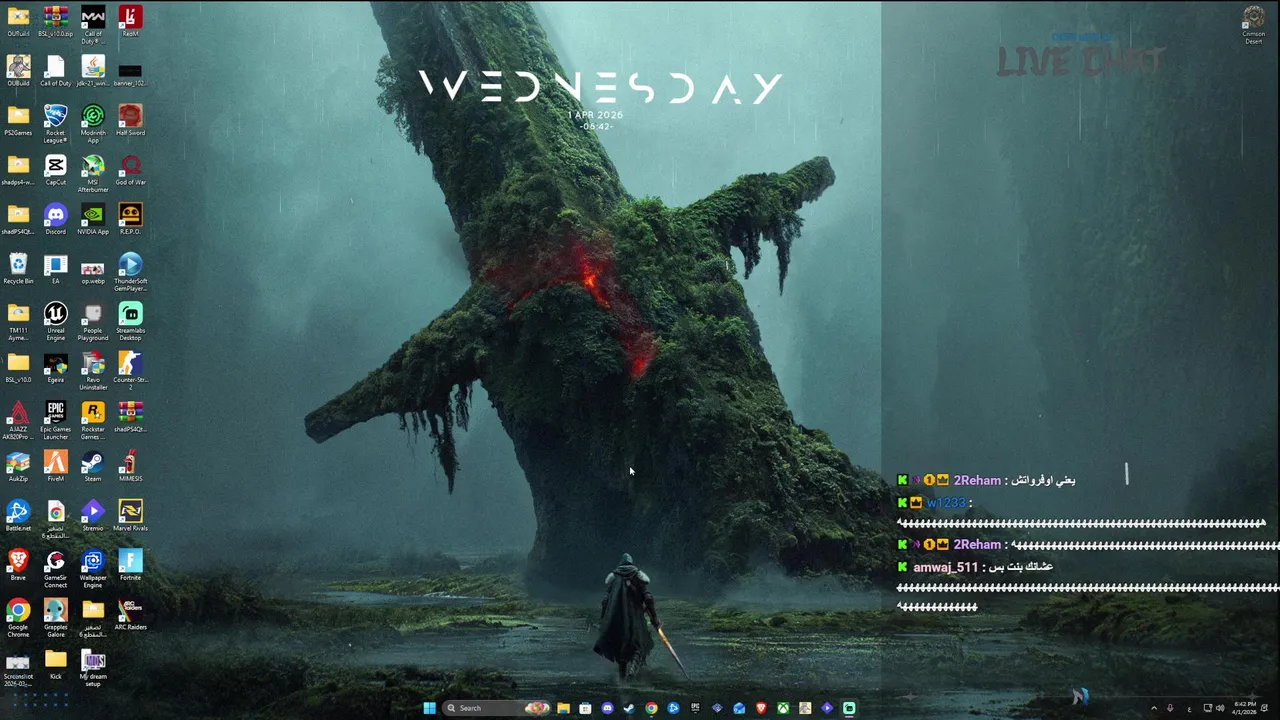Select the Grapples Galore shortcut

click(x=56, y=618)
